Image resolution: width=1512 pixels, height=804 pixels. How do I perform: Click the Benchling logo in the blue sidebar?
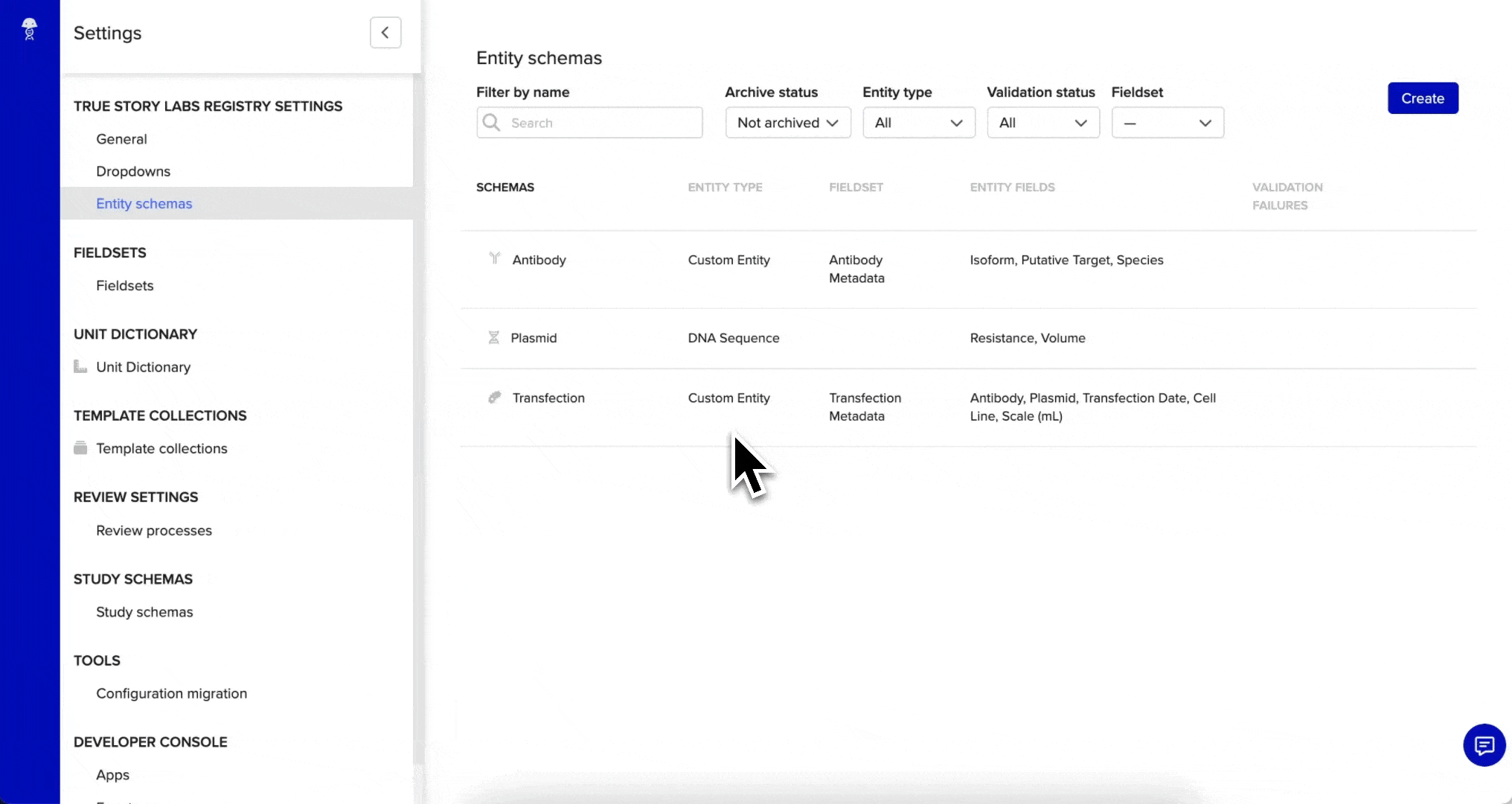29,29
